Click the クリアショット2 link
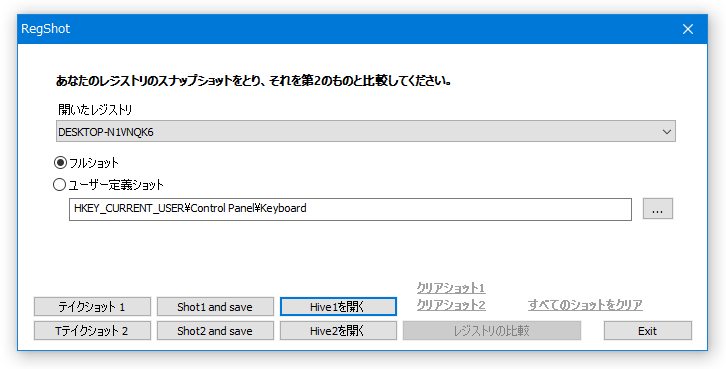The image size is (726, 369). coord(451,305)
